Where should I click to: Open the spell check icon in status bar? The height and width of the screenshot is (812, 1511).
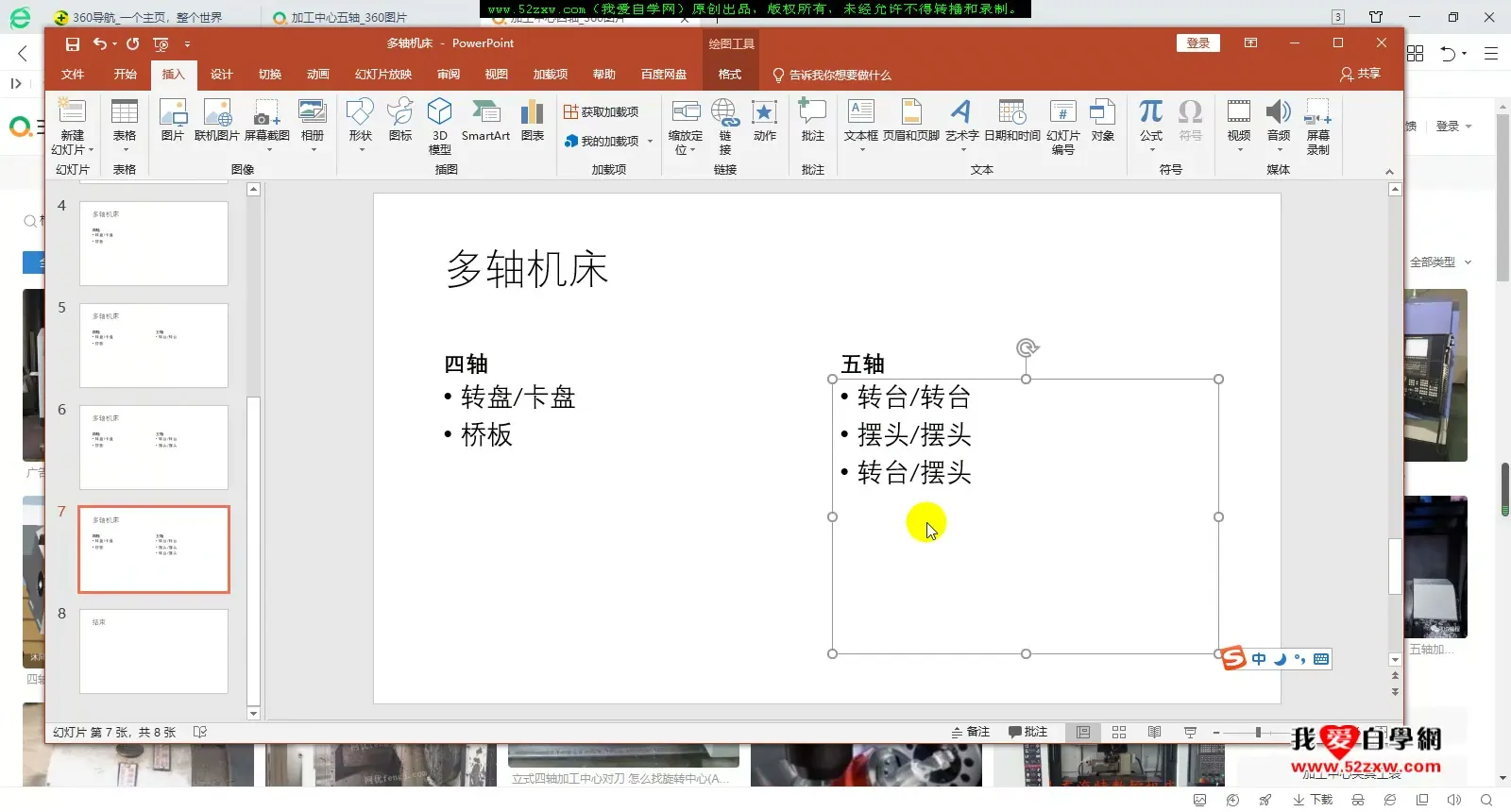(199, 732)
